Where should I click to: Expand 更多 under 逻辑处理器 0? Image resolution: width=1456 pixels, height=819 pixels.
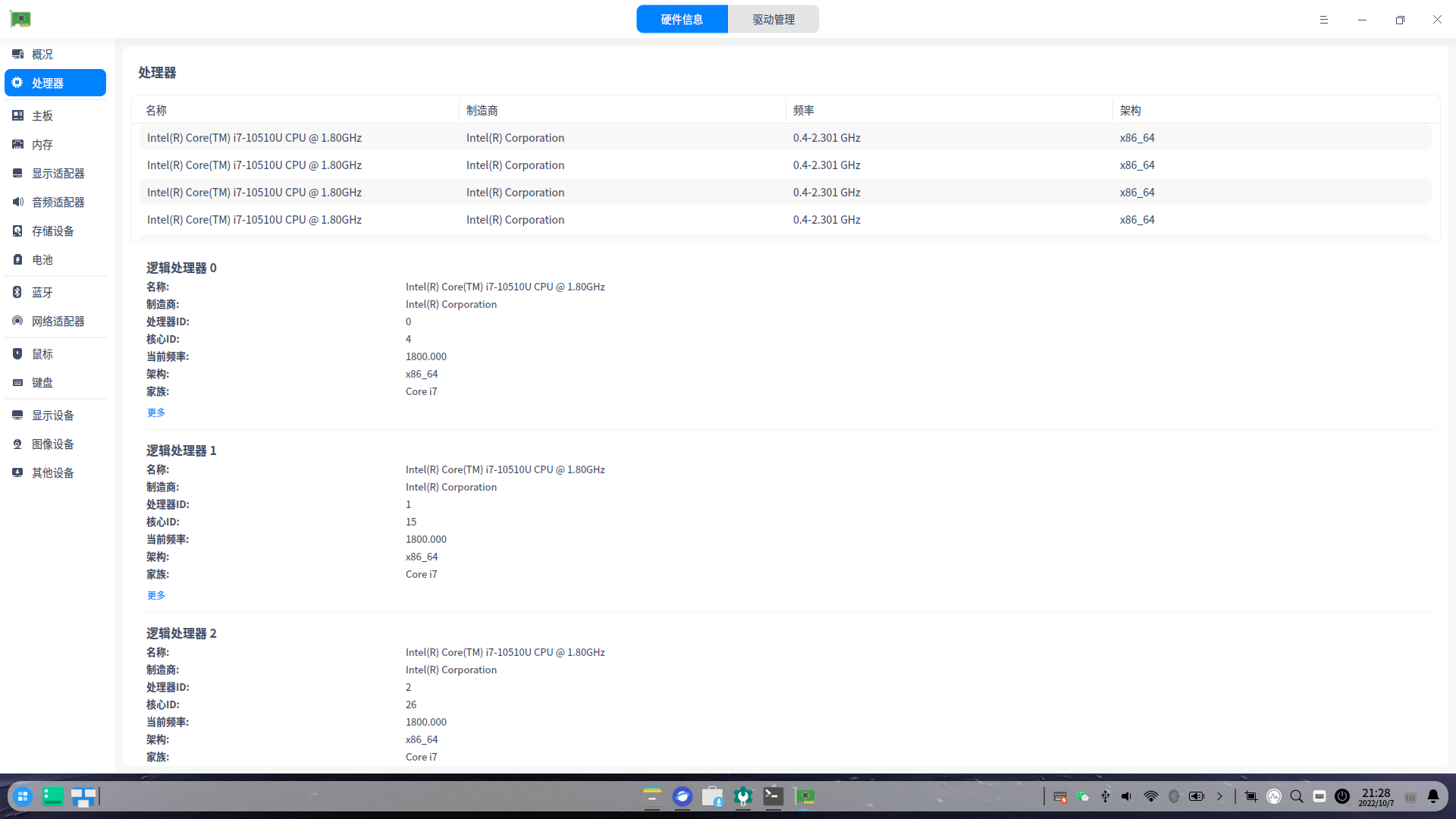pos(156,413)
